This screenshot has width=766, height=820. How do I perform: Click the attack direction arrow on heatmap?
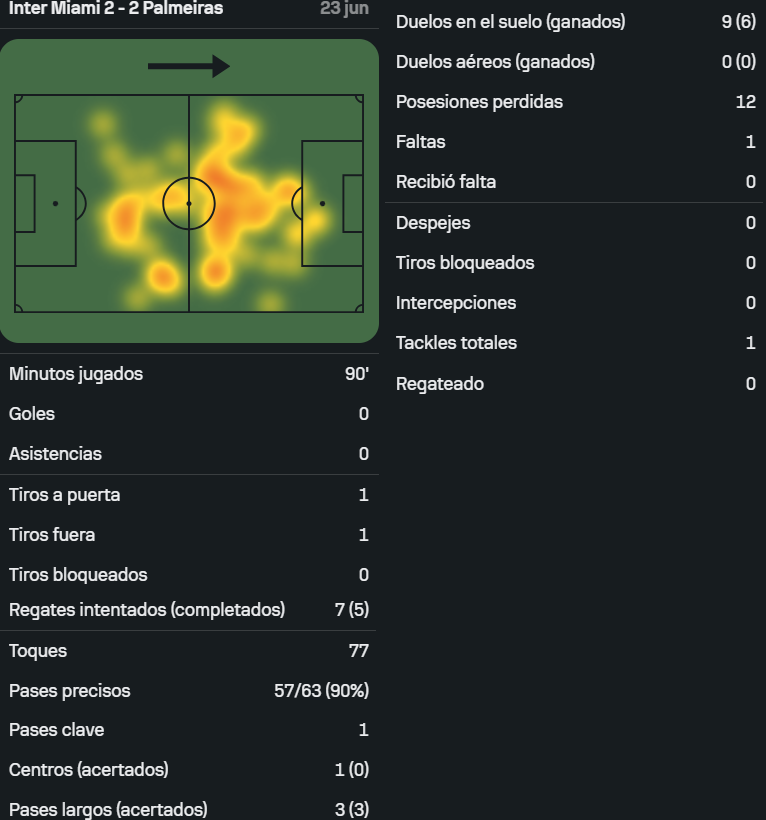pos(189,66)
